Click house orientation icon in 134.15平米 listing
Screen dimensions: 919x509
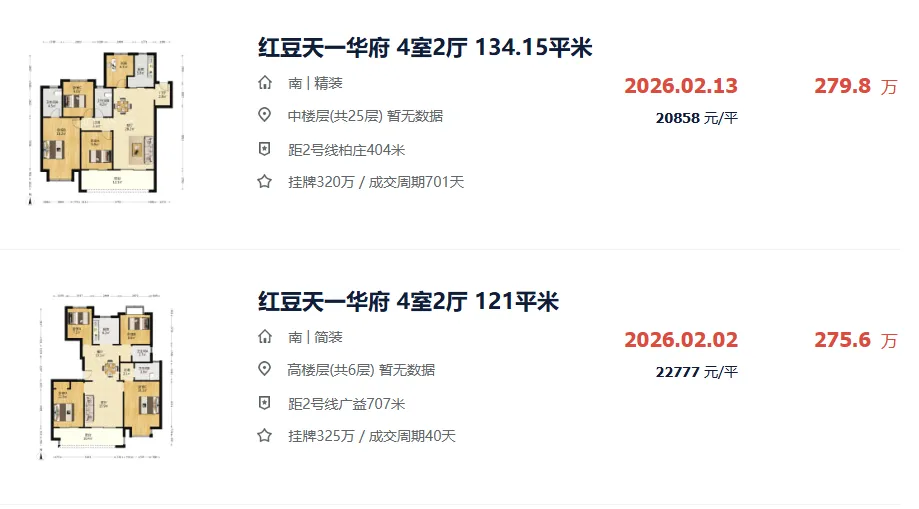pos(265,83)
